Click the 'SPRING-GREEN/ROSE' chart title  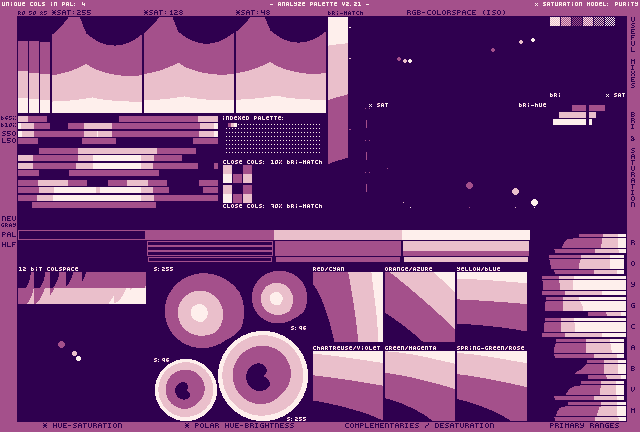pos(491,348)
